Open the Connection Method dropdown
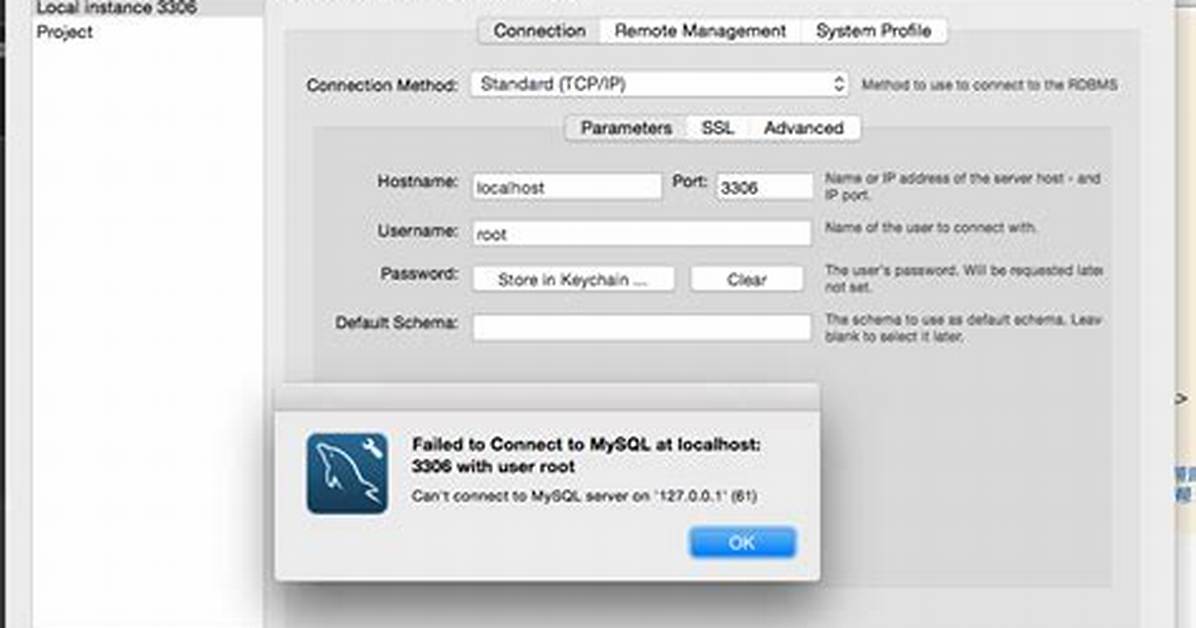This screenshot has height=628, width=1196. (659, 84)
